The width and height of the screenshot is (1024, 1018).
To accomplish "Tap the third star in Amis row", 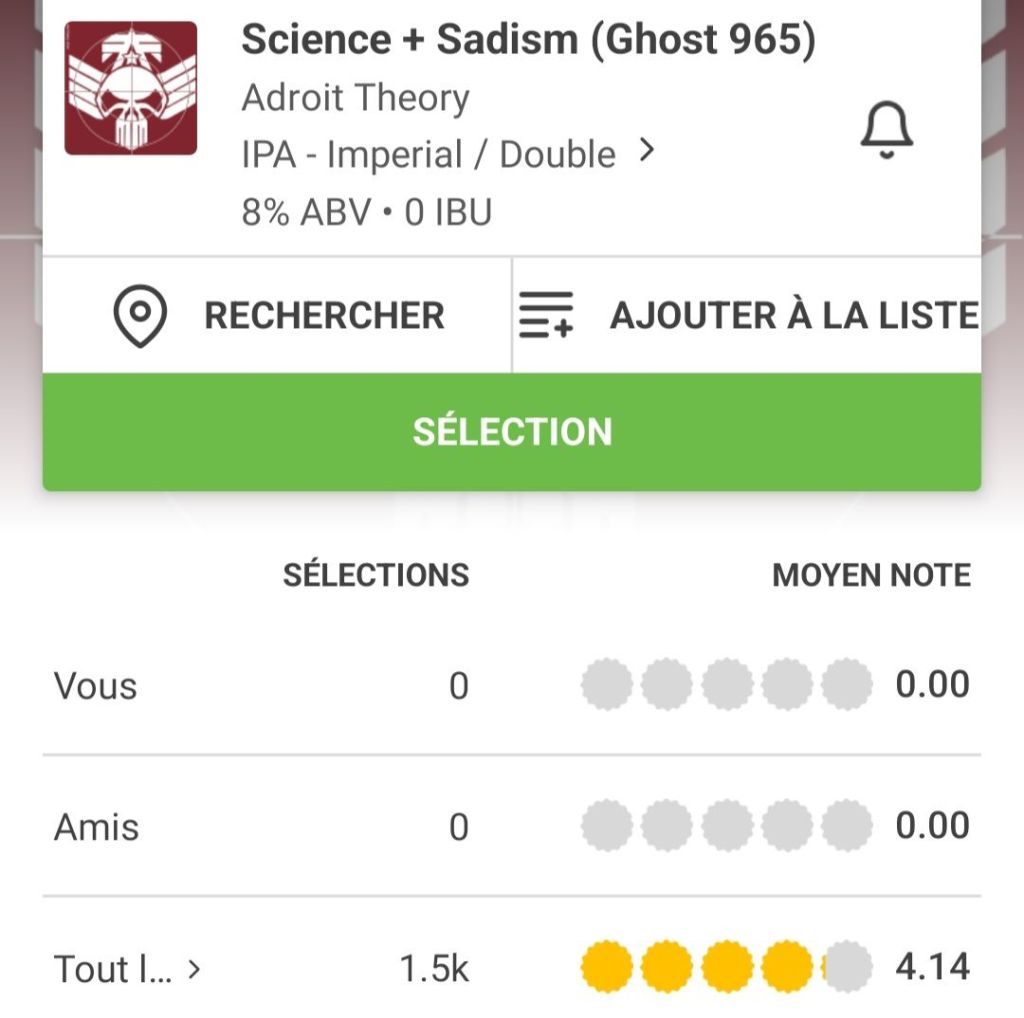I will [727, 826].
